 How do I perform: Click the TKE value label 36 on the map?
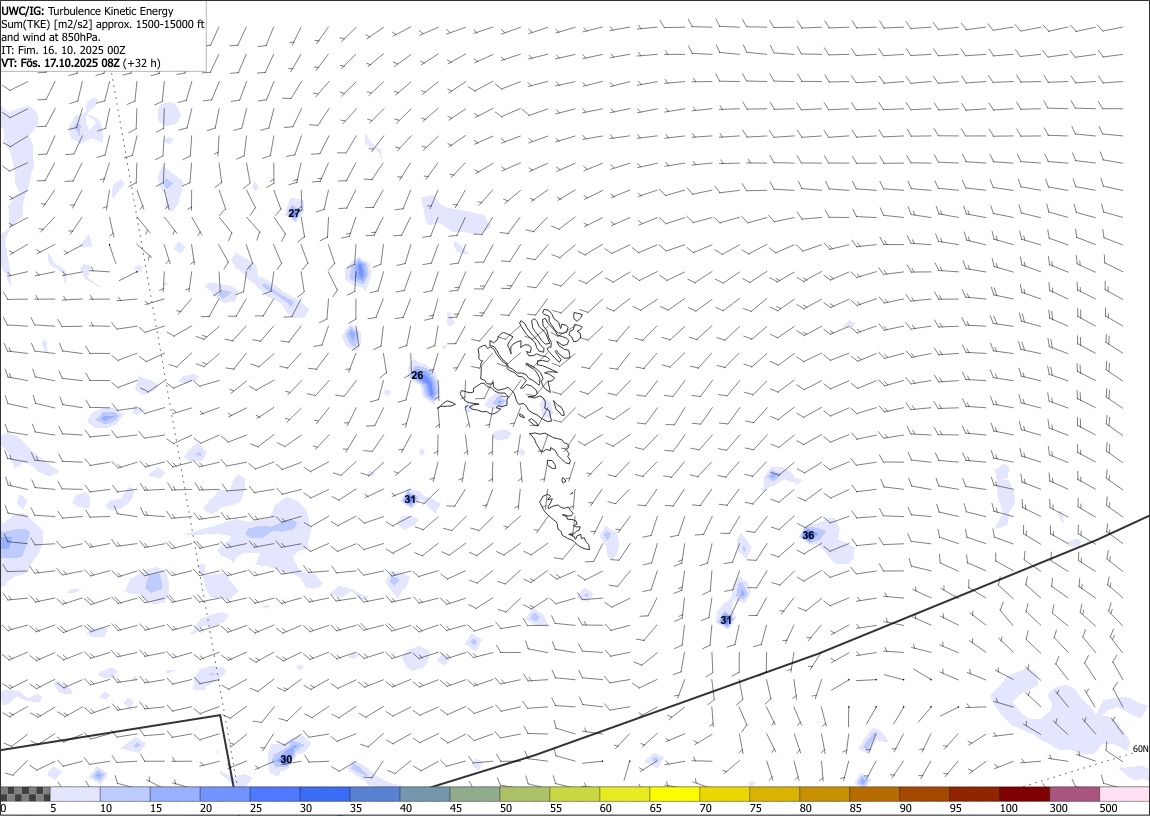(808, 535)
